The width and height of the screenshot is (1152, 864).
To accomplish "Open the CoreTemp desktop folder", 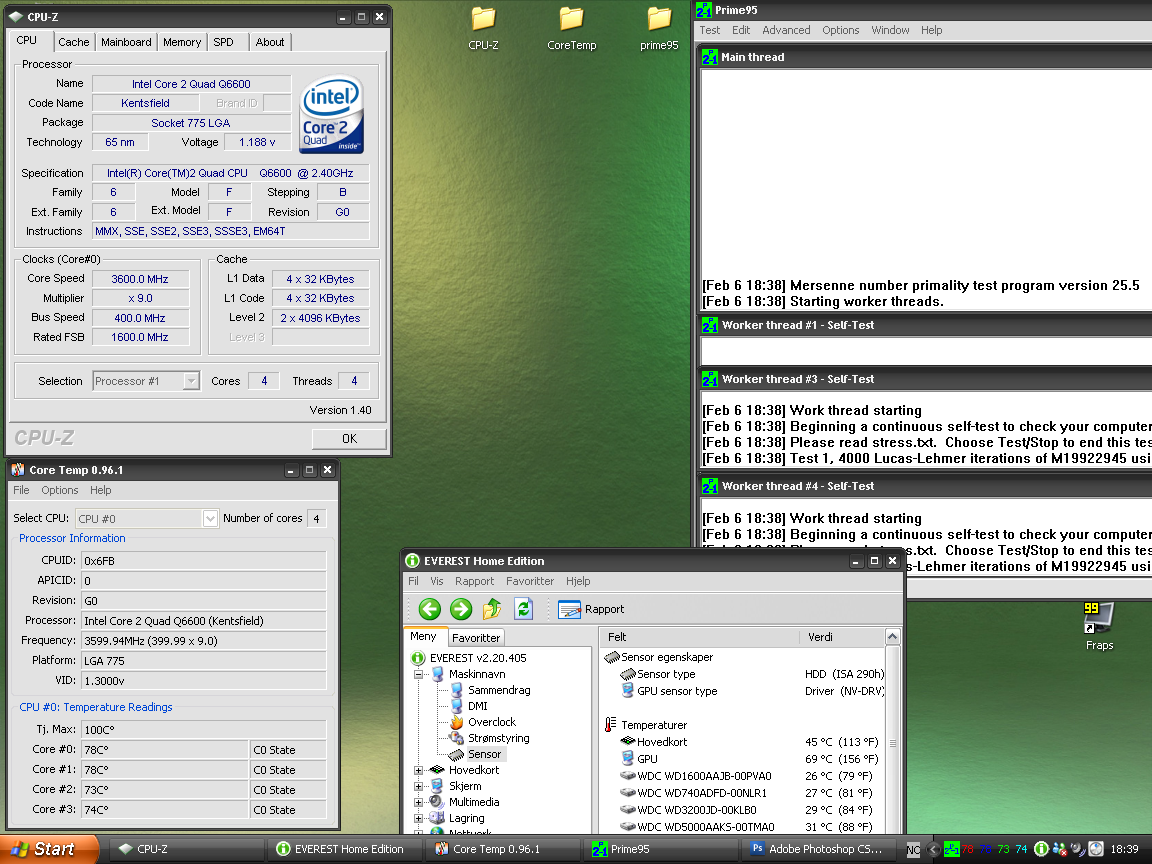I will tap(572, 29).
